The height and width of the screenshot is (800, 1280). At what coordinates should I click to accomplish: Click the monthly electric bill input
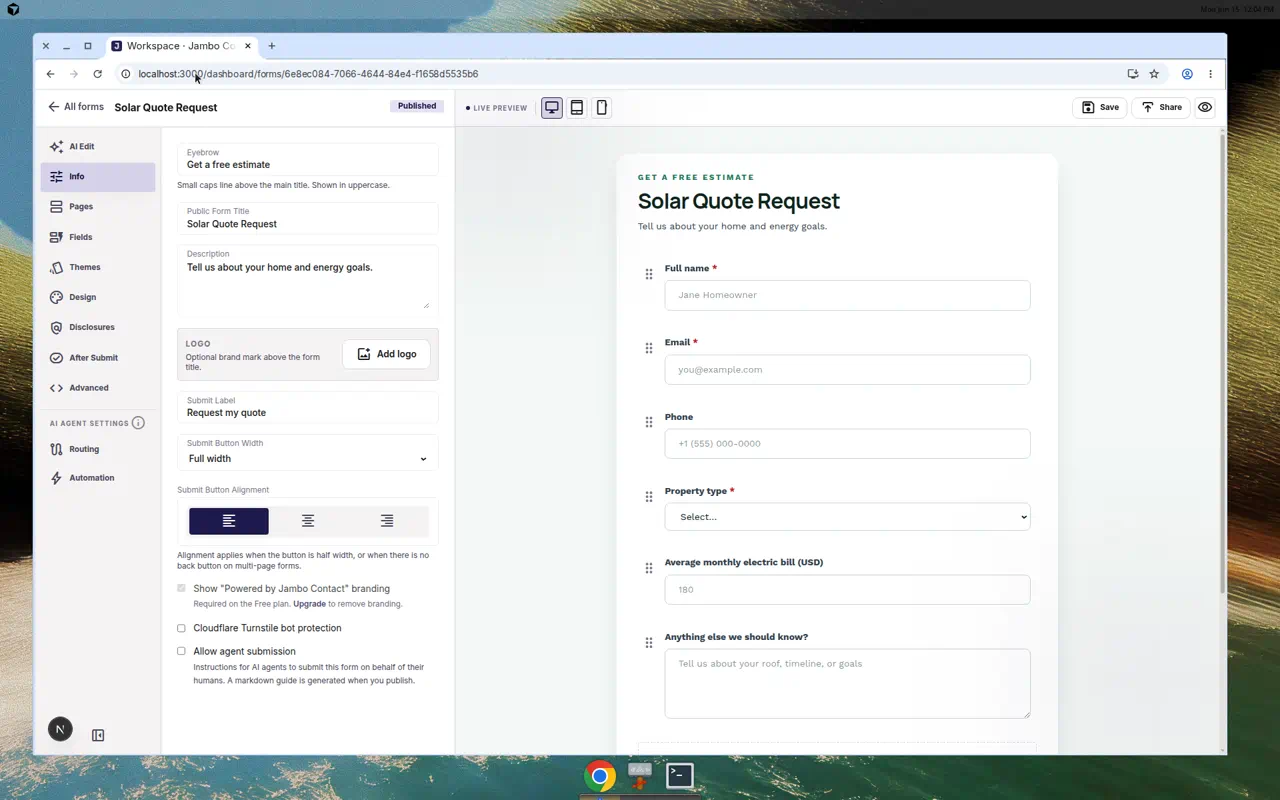point(847,589)
